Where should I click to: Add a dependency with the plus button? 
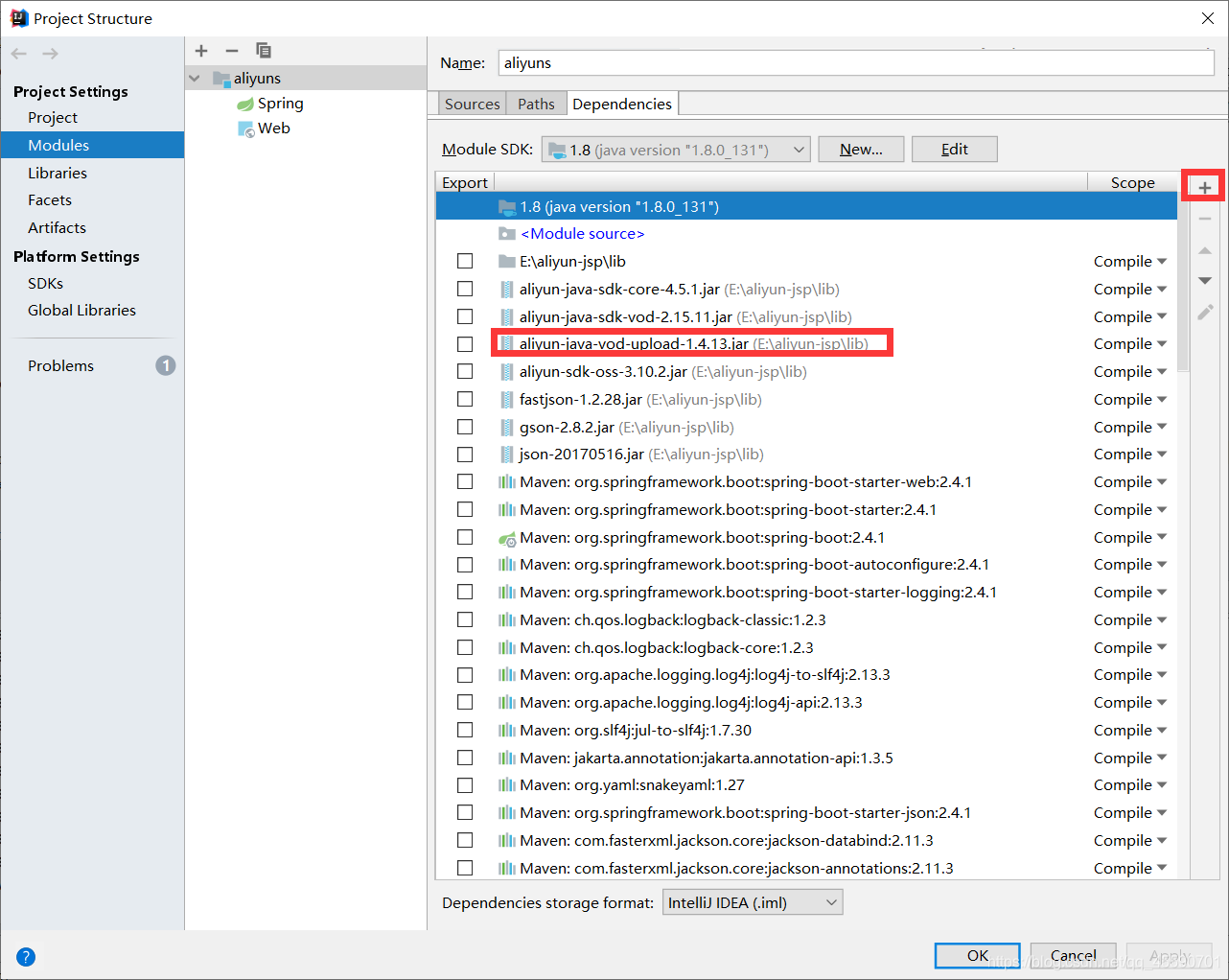[x=1205, y=187]
